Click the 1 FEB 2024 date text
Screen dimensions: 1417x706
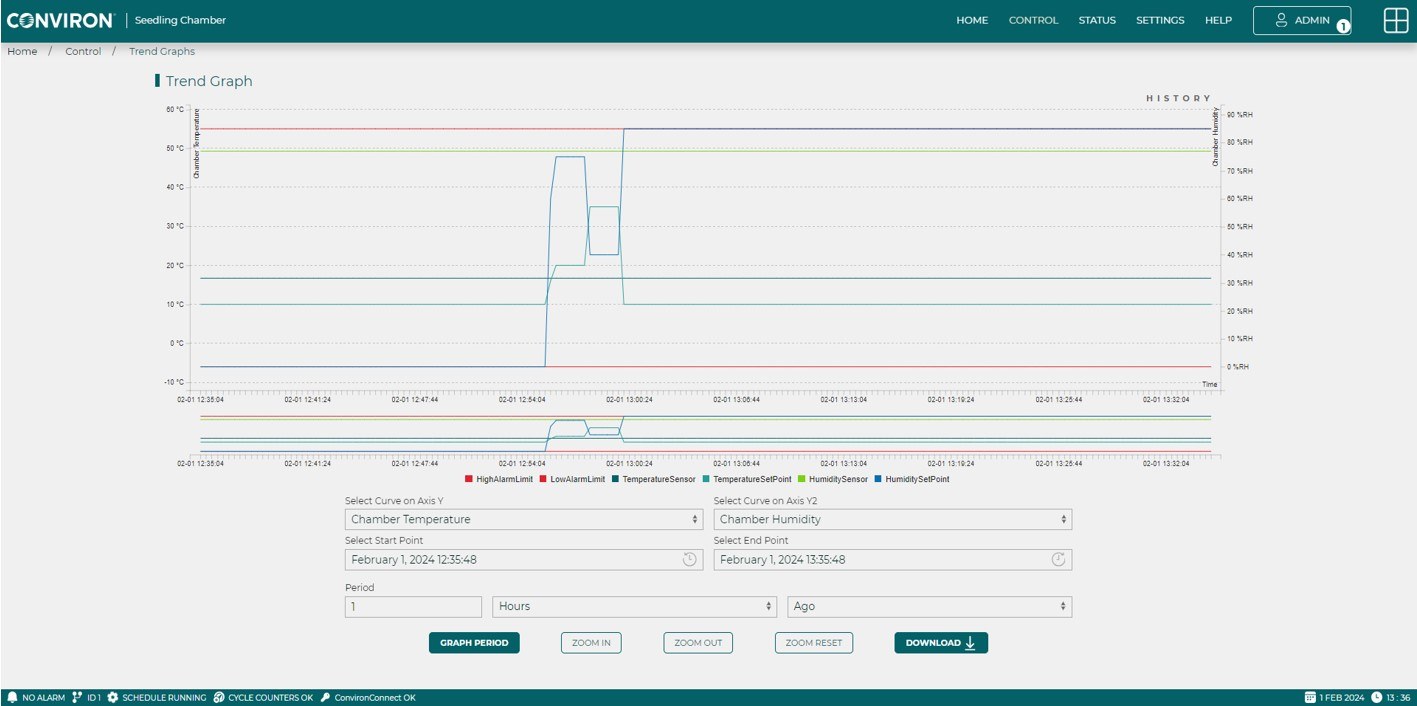point(1341,698)
